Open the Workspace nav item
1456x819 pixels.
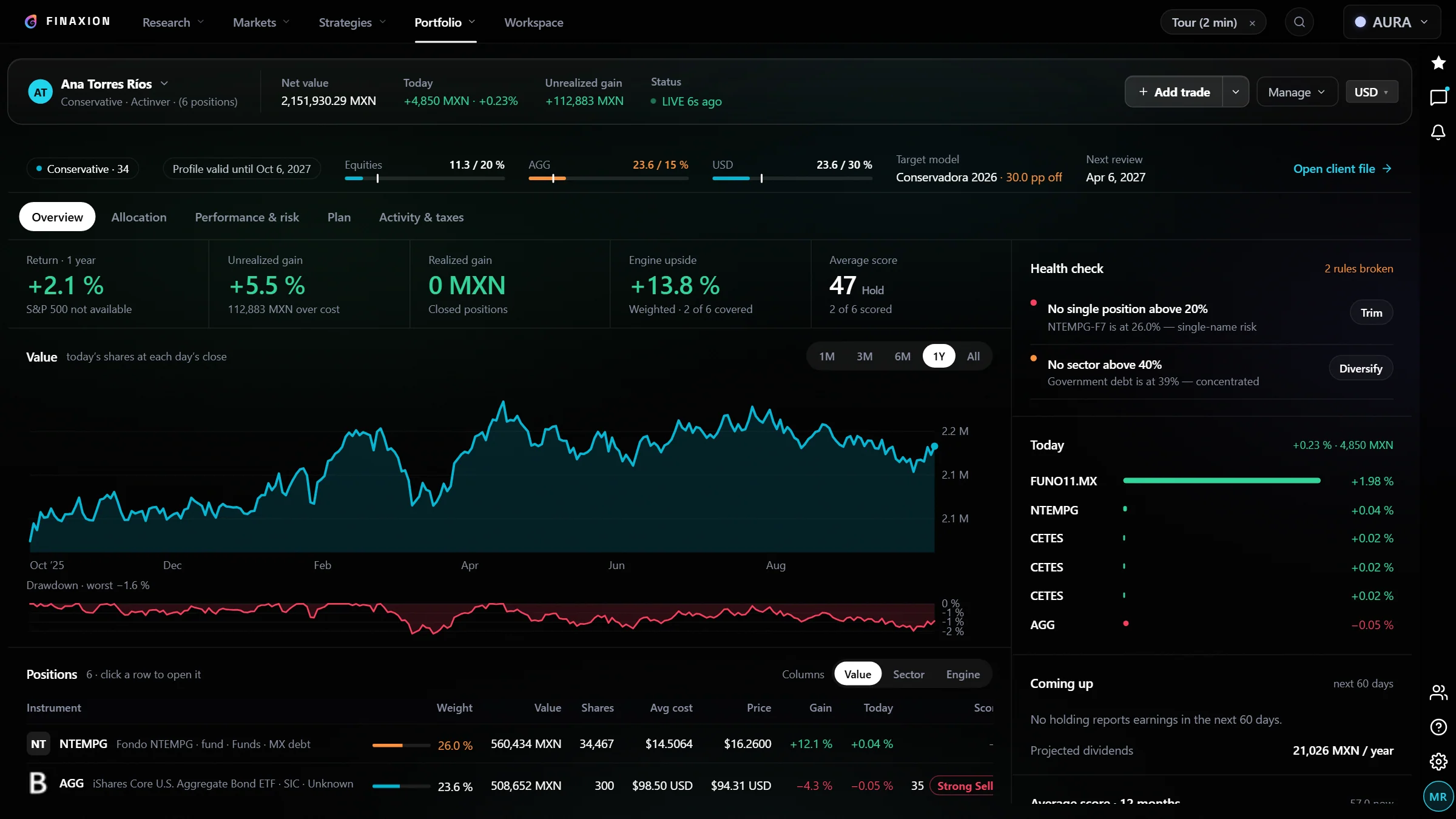pyautogui.click(x=533, y=22)
